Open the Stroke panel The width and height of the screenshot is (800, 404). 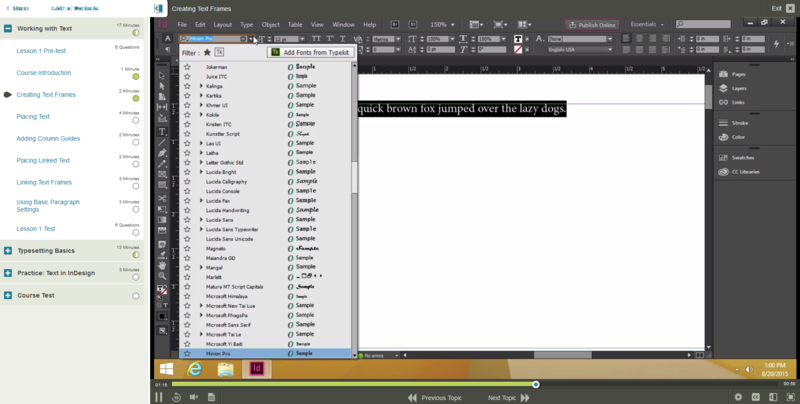734,123
